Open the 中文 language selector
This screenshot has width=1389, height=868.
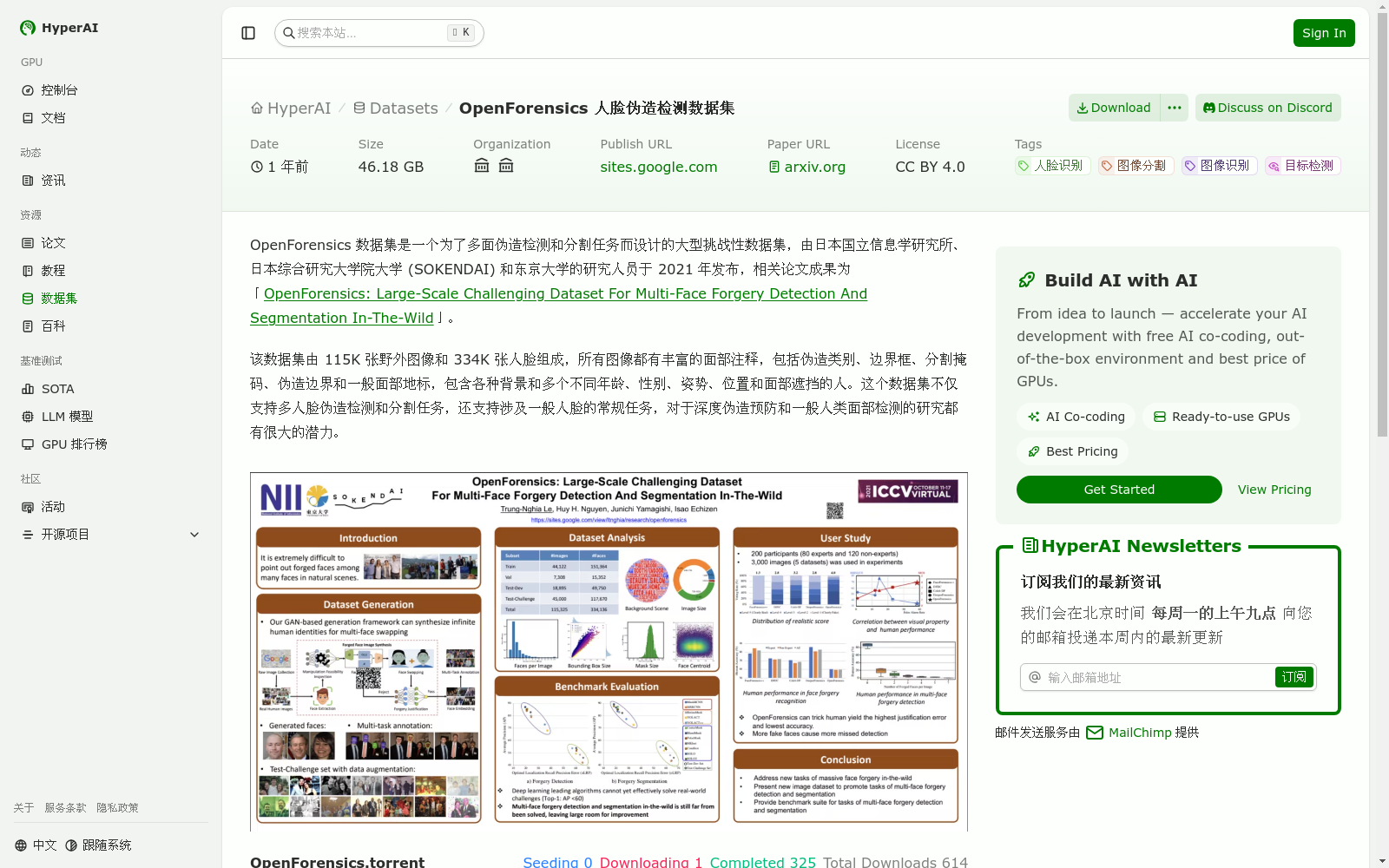point(36,845)
